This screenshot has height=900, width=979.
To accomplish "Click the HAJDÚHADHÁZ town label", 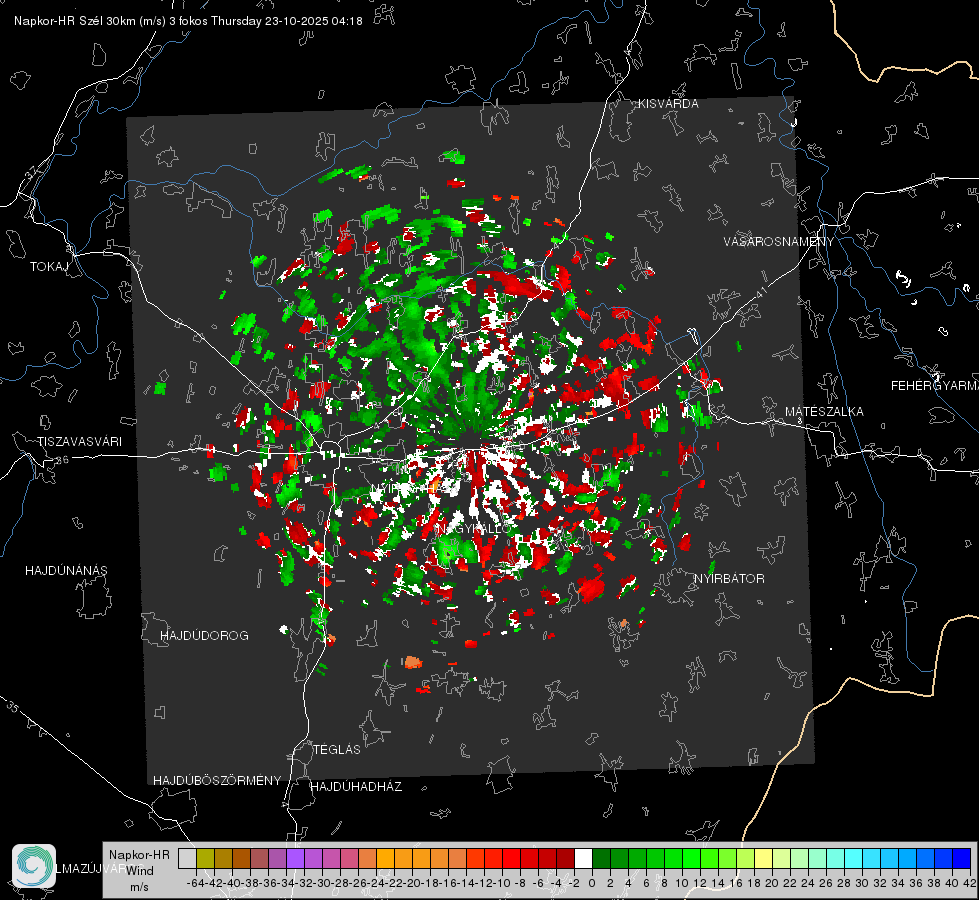I will pyautogui.click(x=356, y=787).
